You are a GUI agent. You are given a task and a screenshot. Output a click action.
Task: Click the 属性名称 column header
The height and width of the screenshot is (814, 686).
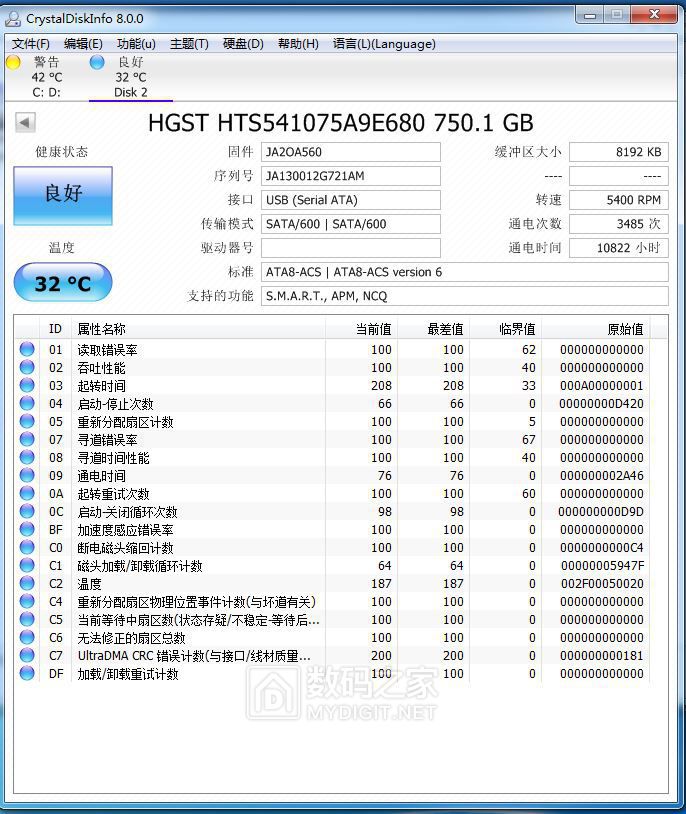[198, 329]
